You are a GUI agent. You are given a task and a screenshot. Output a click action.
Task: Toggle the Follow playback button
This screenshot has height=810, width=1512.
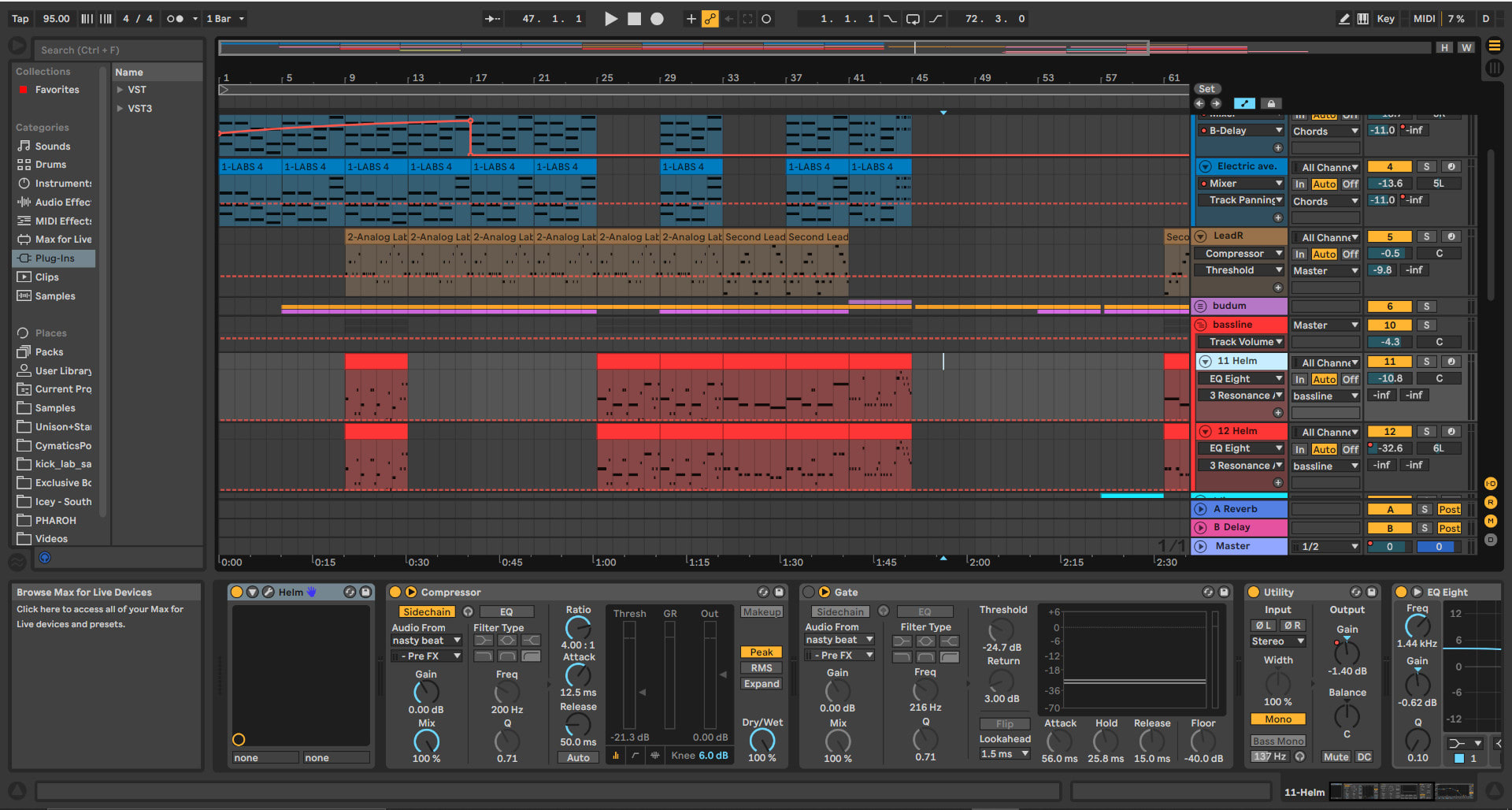492,19
